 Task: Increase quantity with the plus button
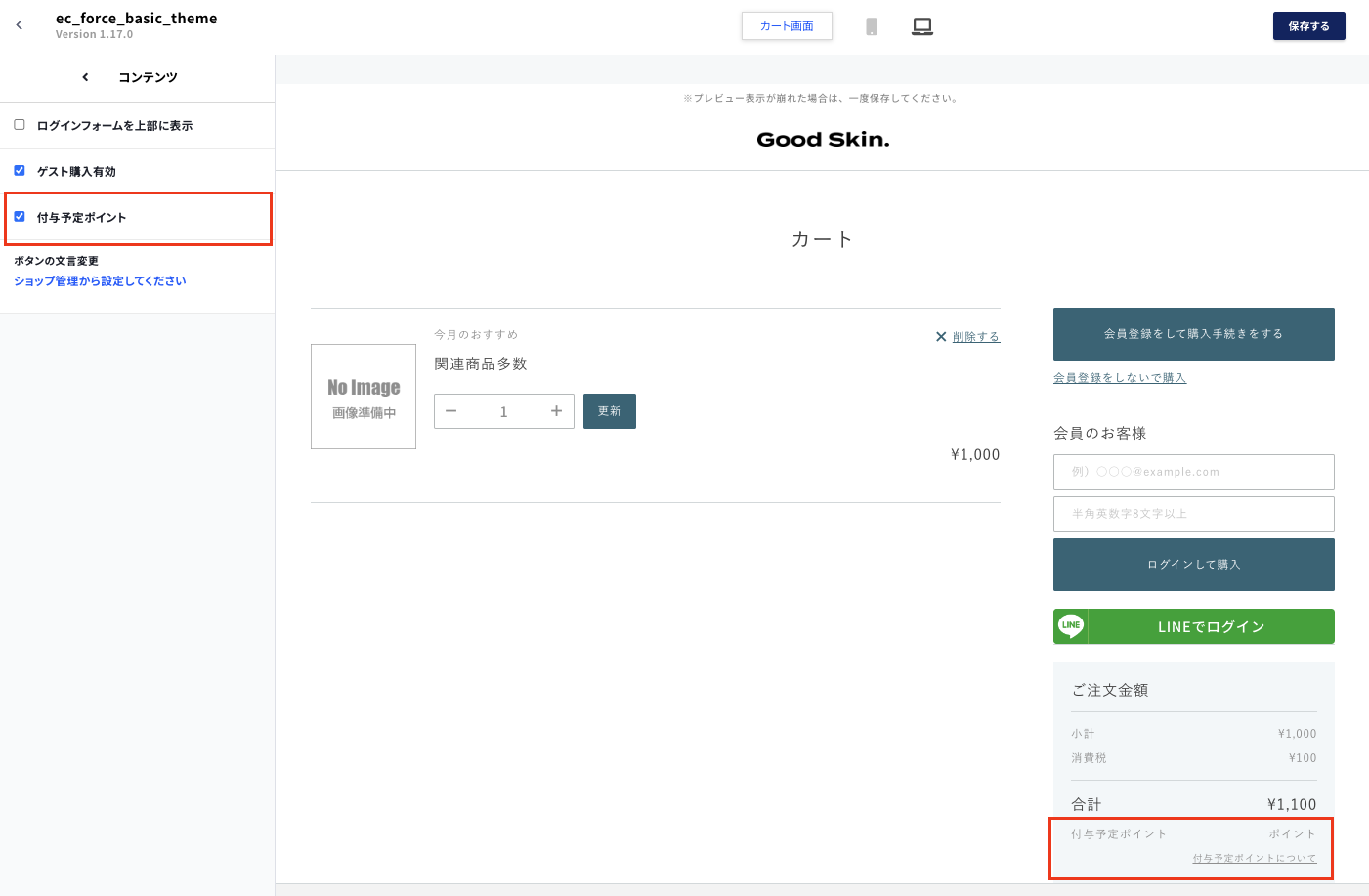[556, 411]
